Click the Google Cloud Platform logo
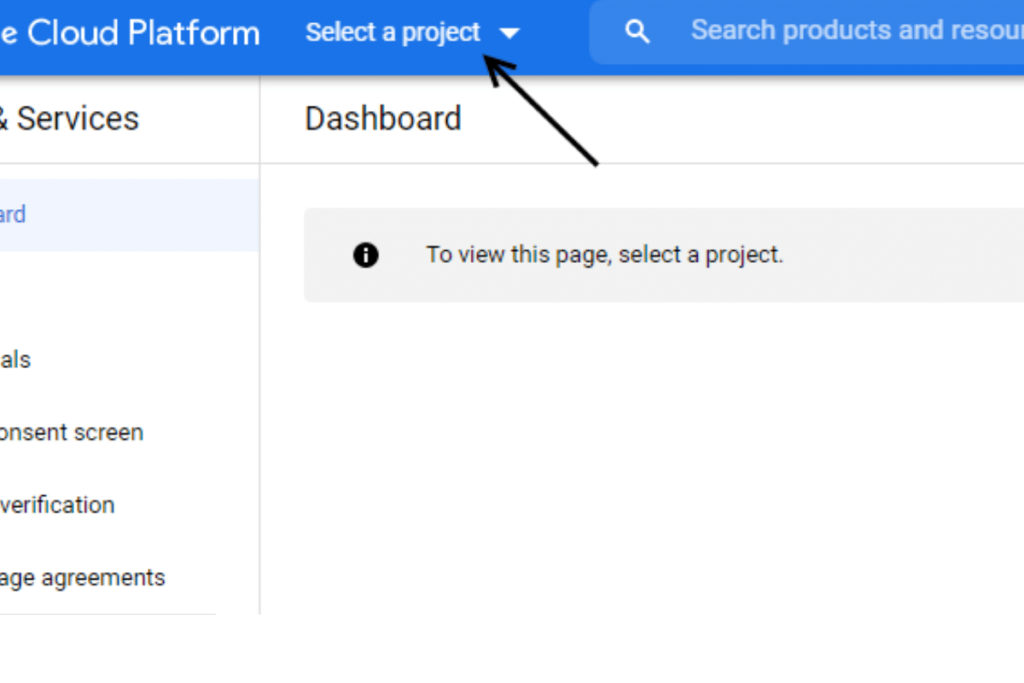1024x683 pixels. (x=130, y=32)
